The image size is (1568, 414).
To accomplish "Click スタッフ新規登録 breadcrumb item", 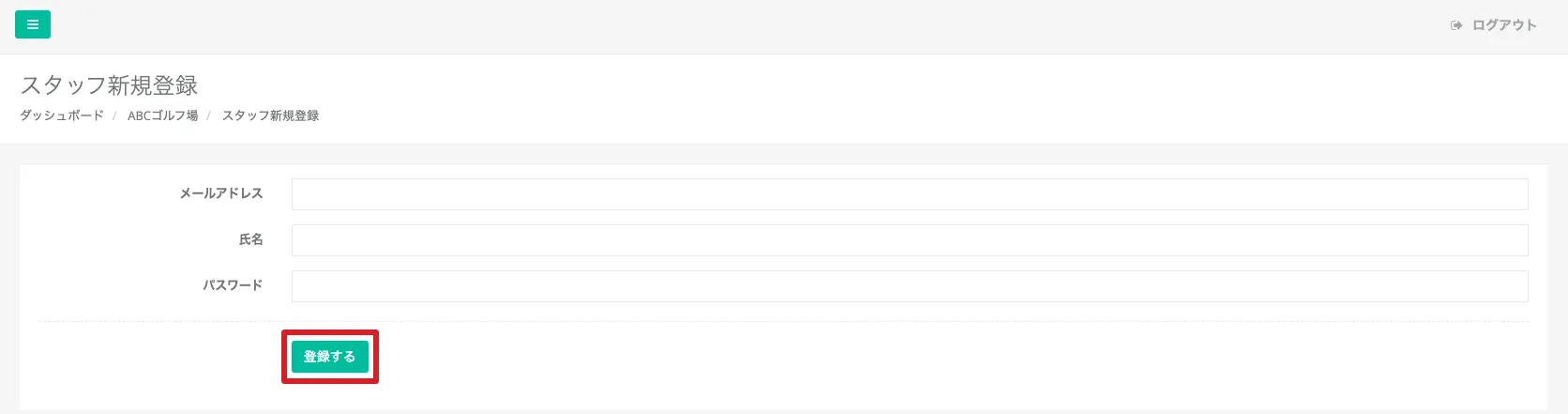I will tap(270, 115).
